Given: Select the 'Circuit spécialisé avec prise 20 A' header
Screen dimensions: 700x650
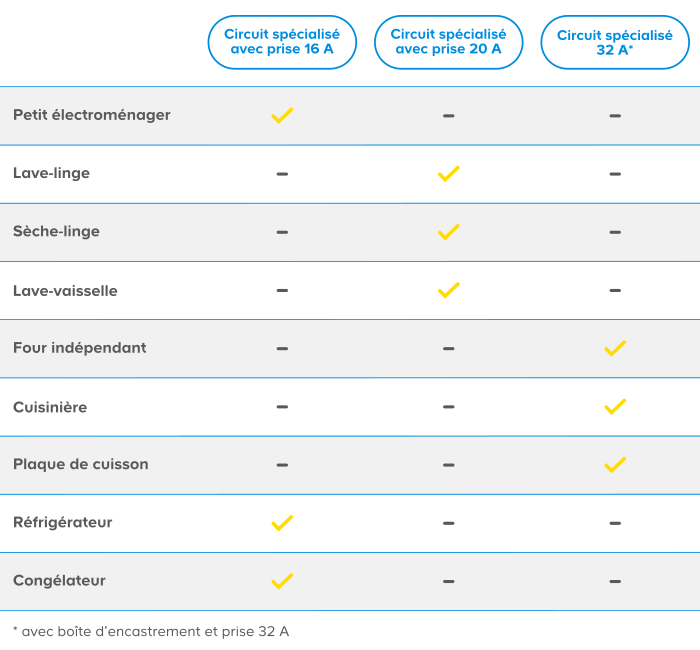Looking at the screenshot, I should click(449, 42).
